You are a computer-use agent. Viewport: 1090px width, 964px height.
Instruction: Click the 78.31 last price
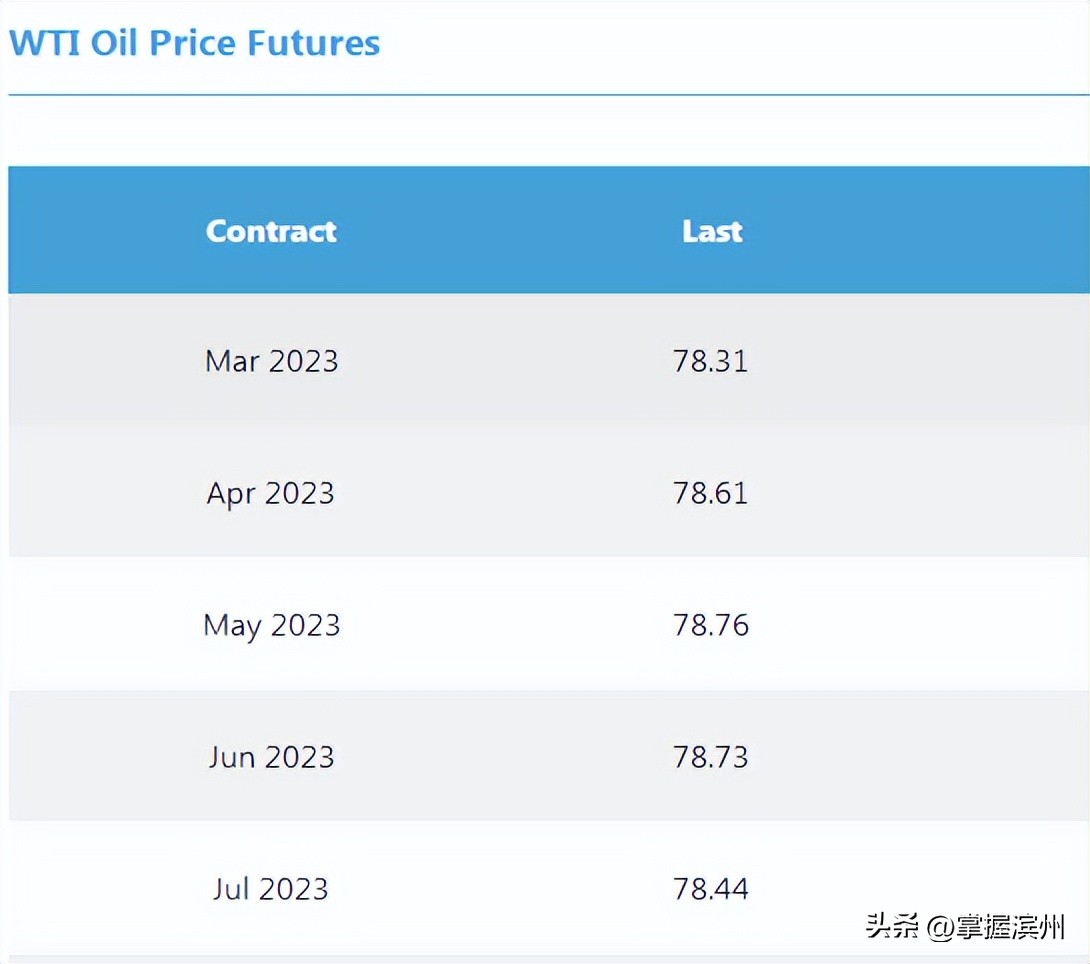tap(710, 360)
